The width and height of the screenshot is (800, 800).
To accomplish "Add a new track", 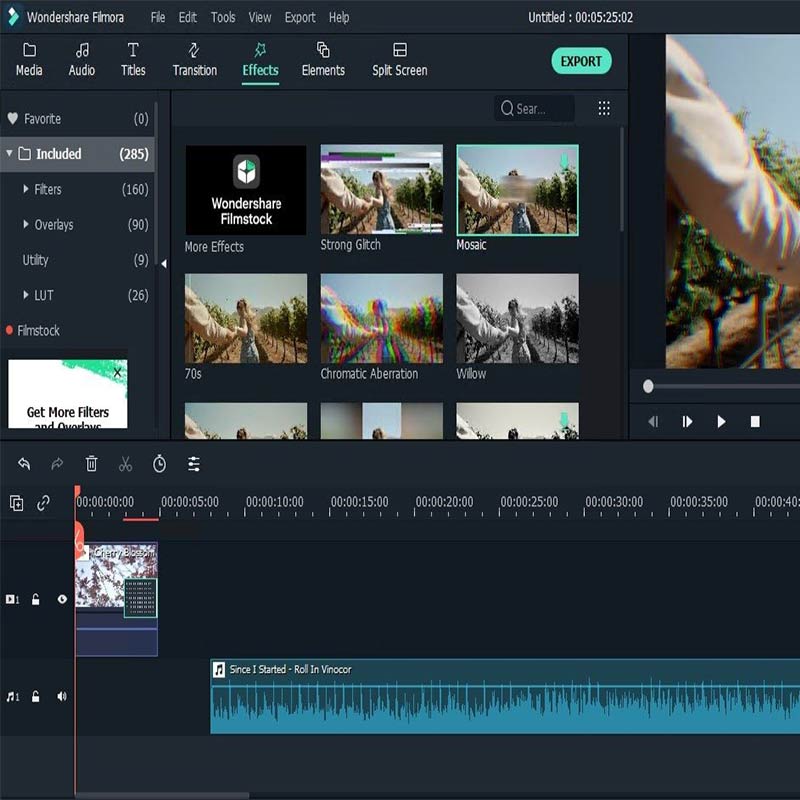I will point(17,503).
